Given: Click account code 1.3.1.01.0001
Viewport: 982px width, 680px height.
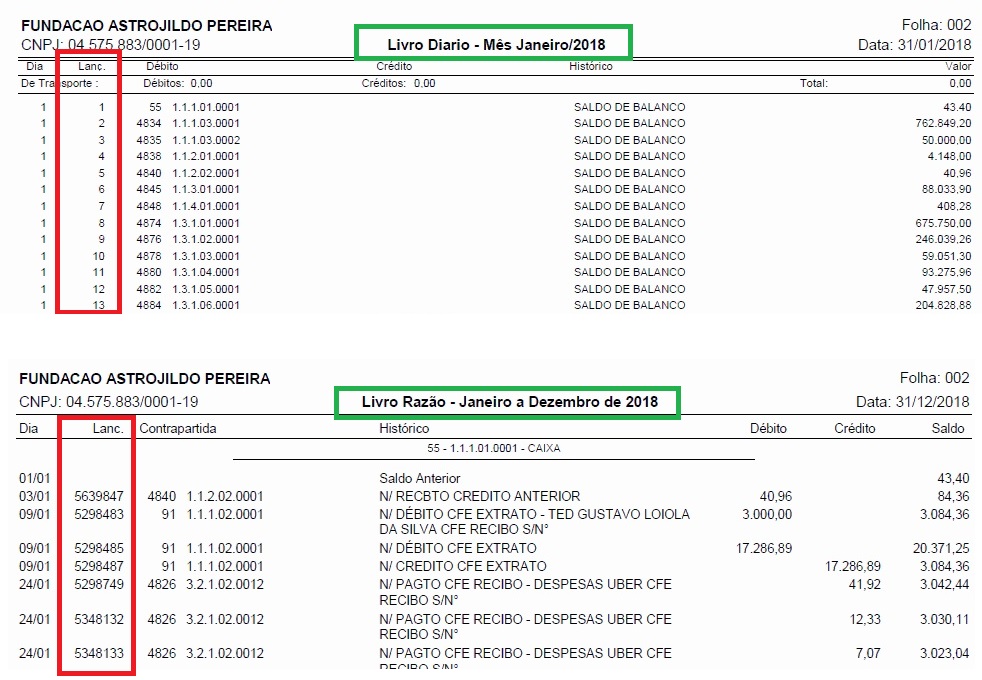Looking at the screenshot, I should click(206, 223).
